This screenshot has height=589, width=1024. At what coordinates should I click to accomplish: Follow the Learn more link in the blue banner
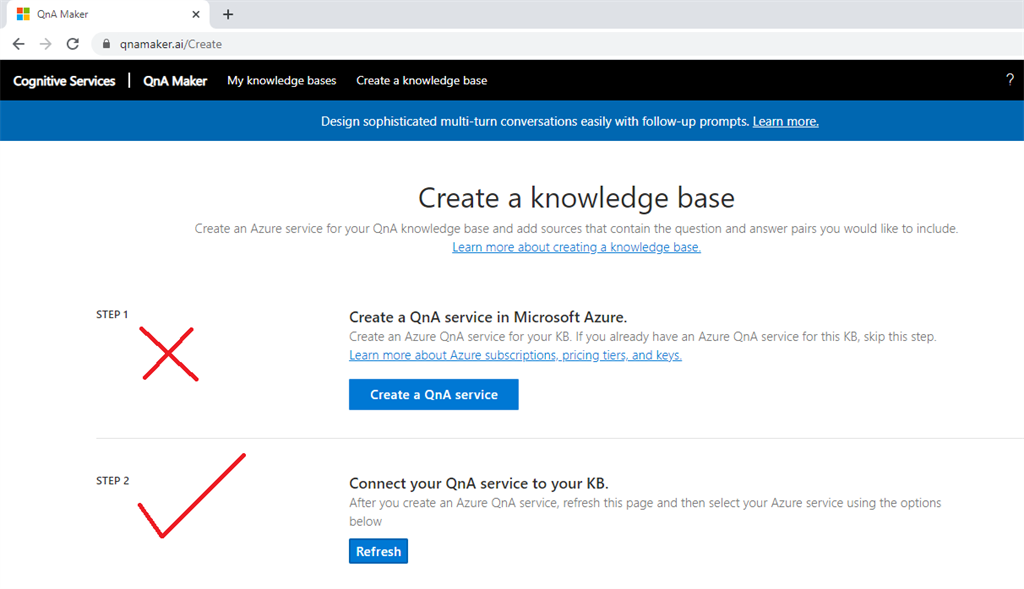pyautogui.click(x=785, y=121)
